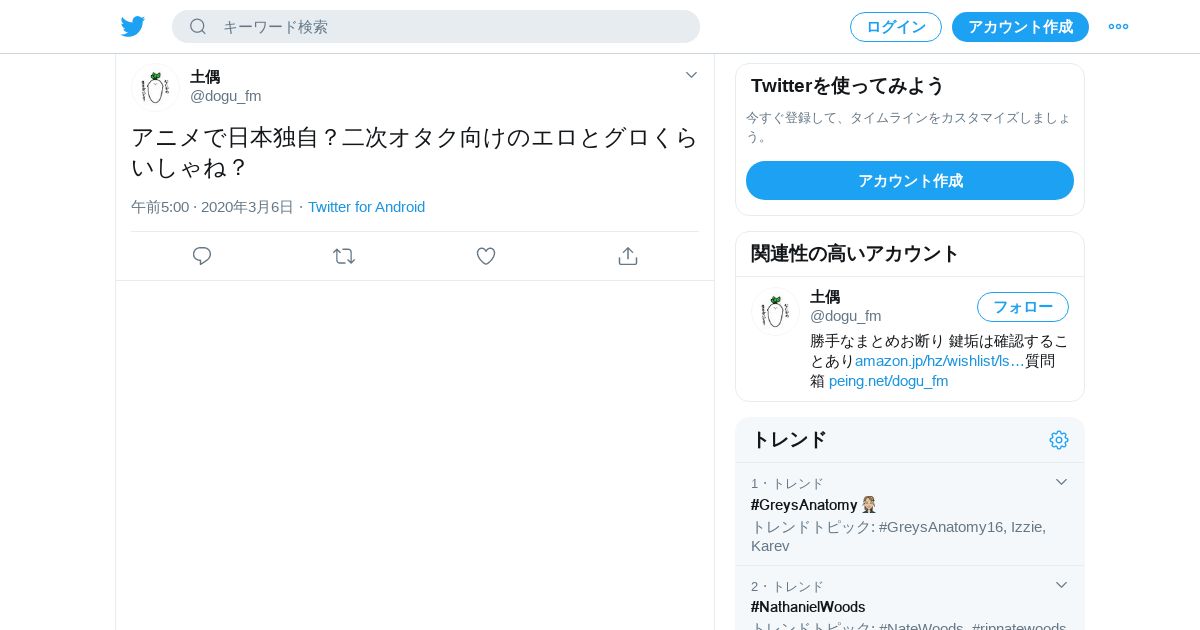Expand options for #GreysAnatomy trend
This screenshot has width=1200, height=630.
pyautogui.click(x=1062, y=482)
